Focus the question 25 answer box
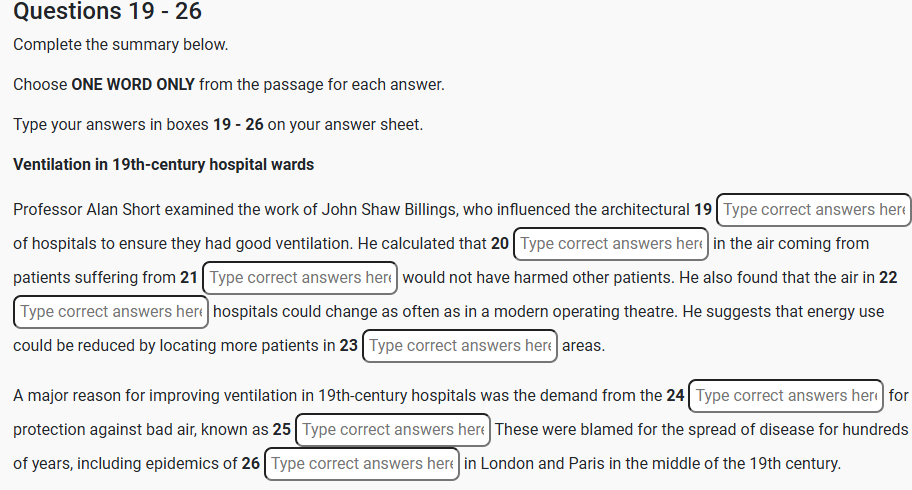The image size is (912, 490). click(393, 430)
